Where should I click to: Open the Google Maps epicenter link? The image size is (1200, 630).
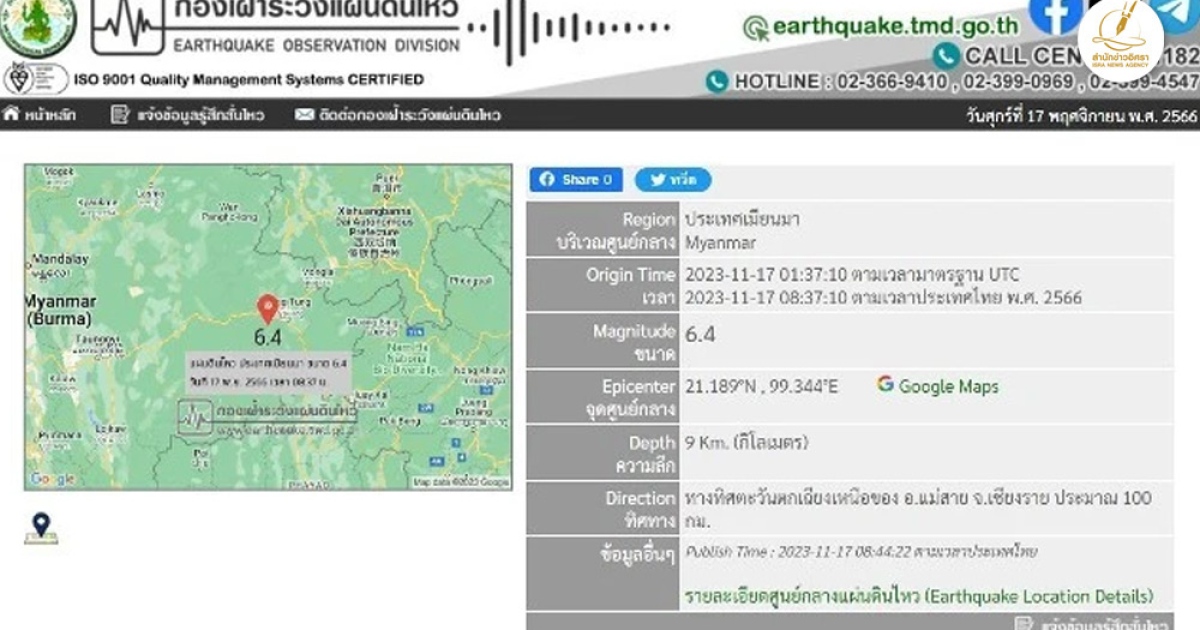[x=947, y=386]
